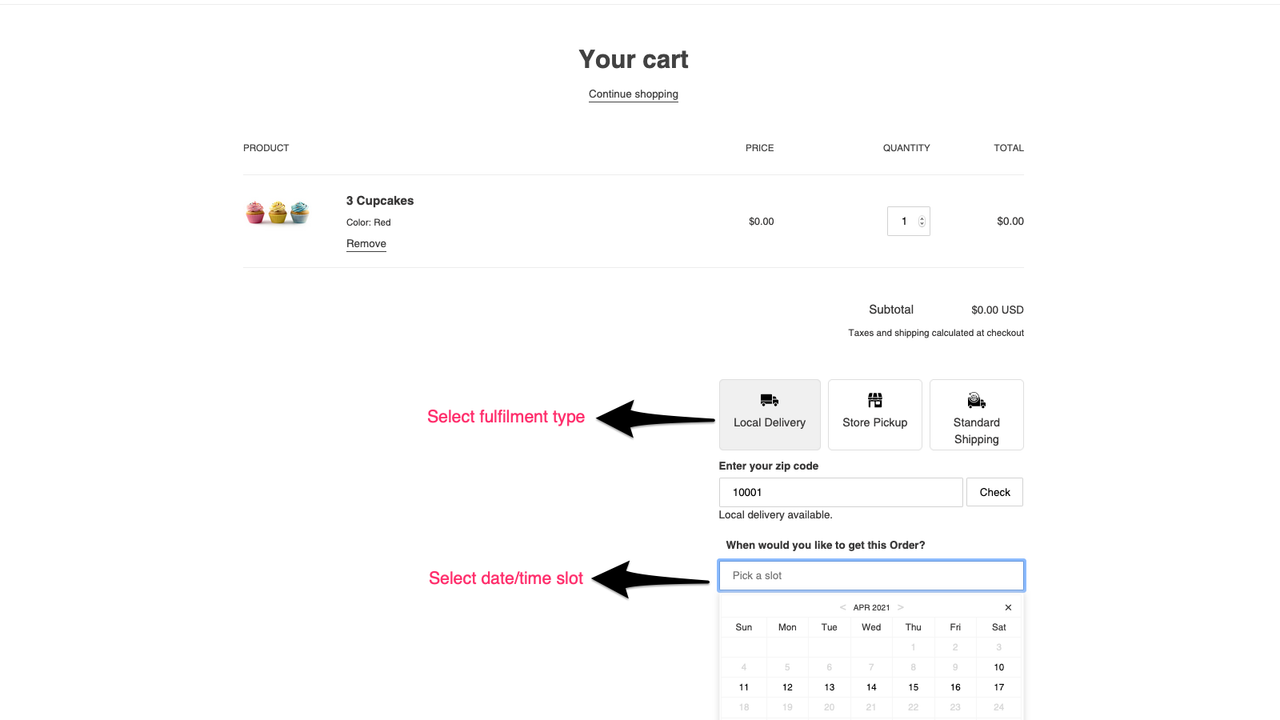Open the Pick a slot field
Viewport: 1280px width, 720px height.
(871, 575)
